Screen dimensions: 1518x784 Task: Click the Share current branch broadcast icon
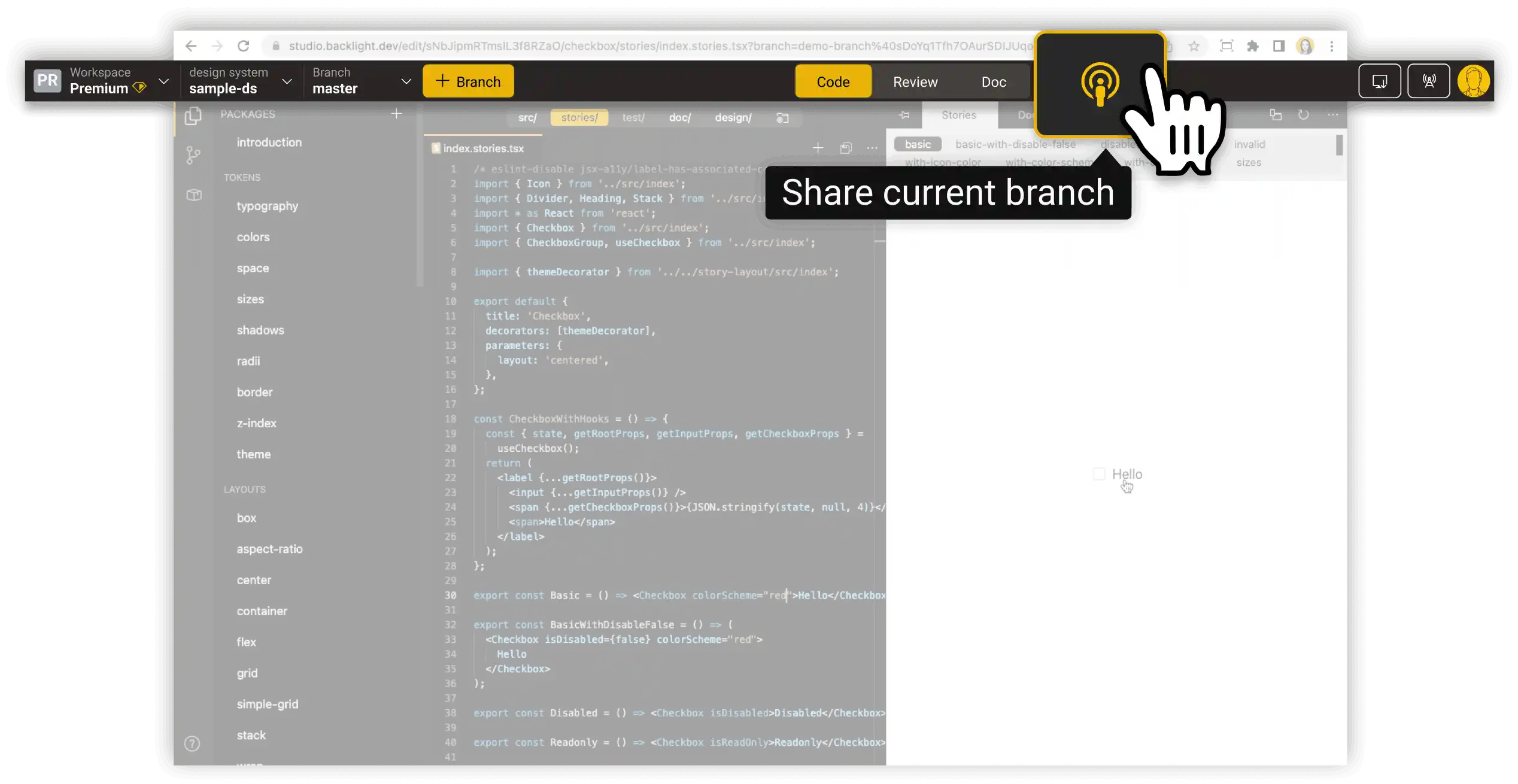(x=1100, y=84)
